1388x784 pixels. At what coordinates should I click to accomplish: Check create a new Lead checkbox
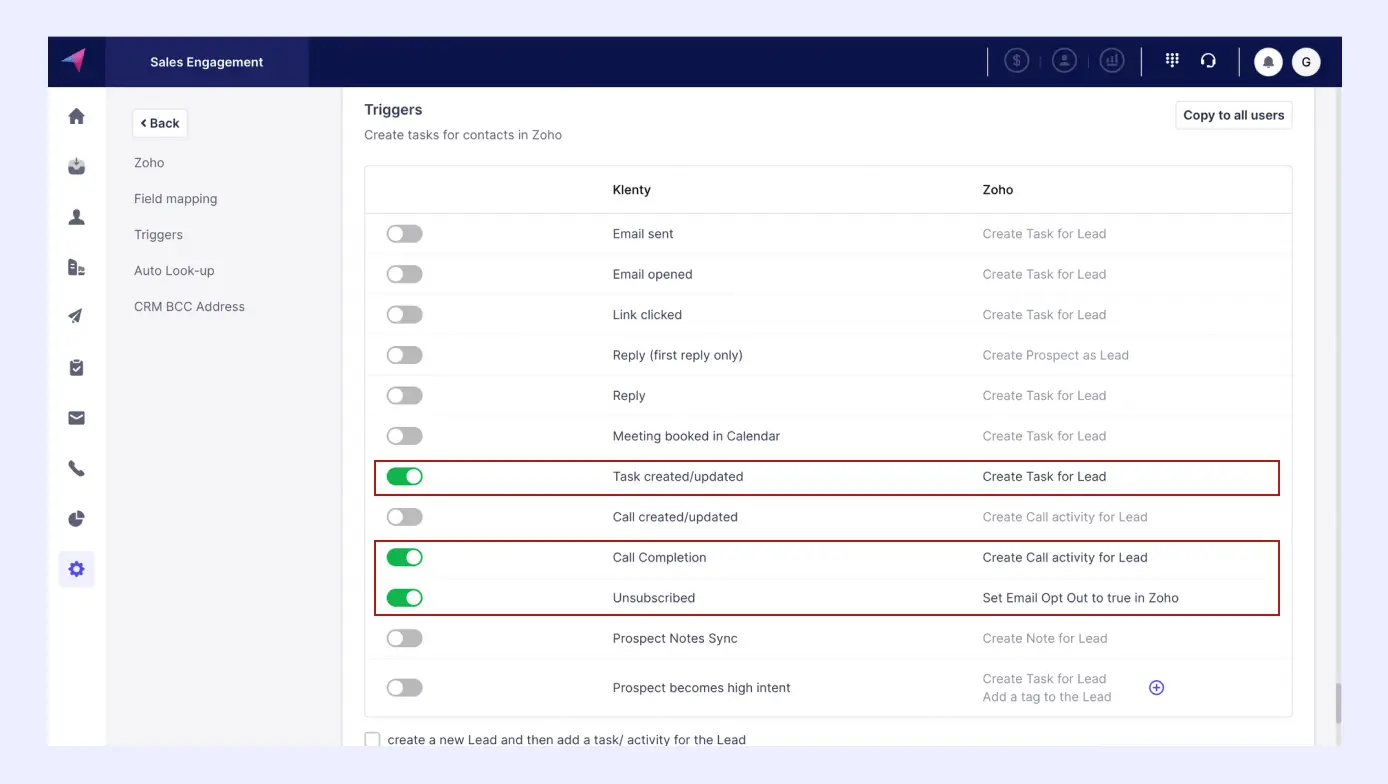[373, 740]
